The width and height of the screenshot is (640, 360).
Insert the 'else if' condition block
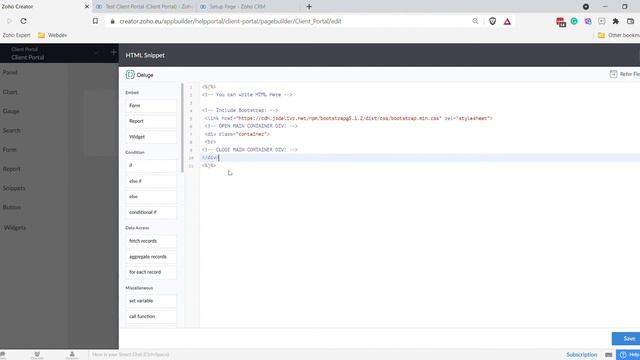(x=151, y=181)
